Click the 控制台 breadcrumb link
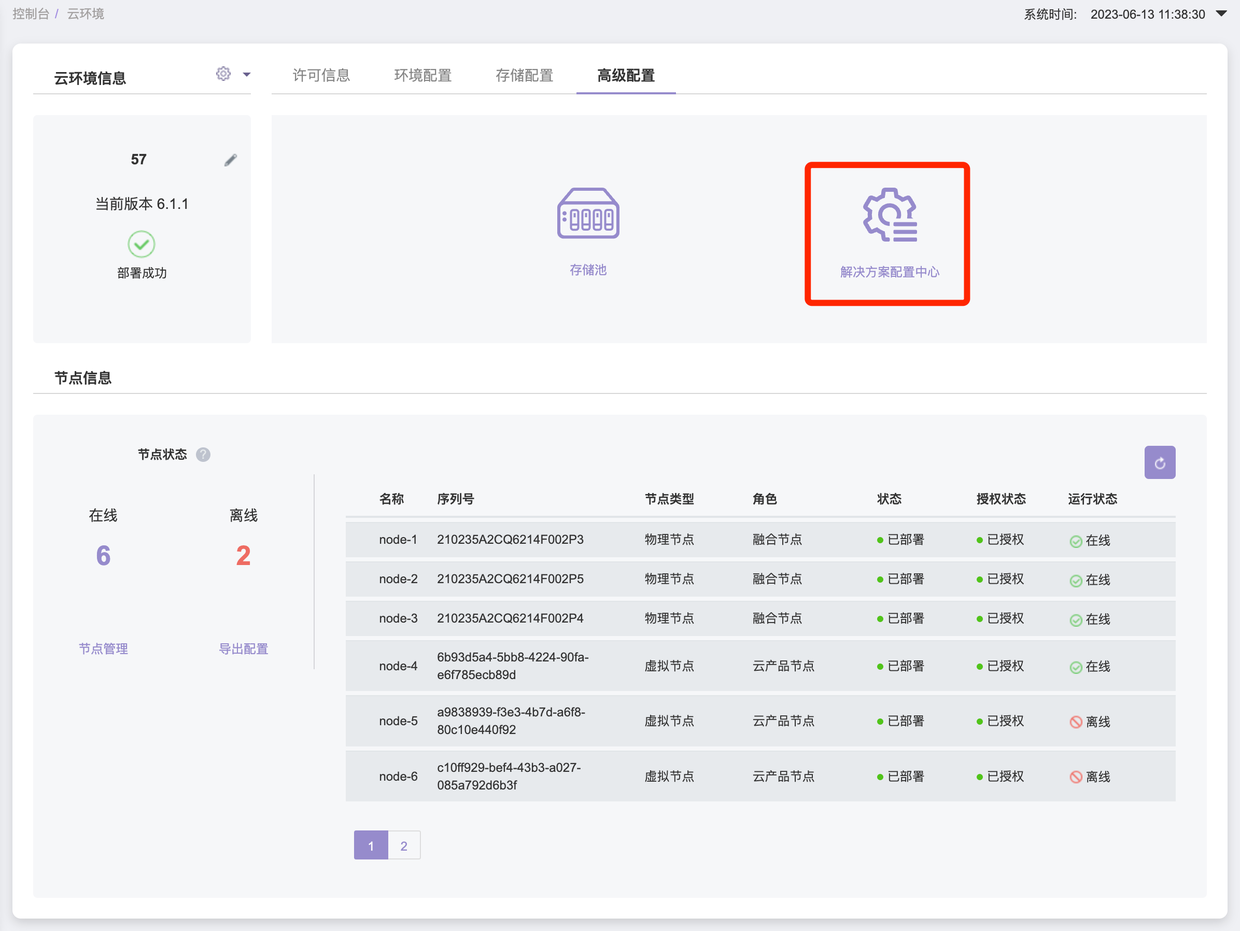This screenshot has width=1240, height=931. [30, 15]
